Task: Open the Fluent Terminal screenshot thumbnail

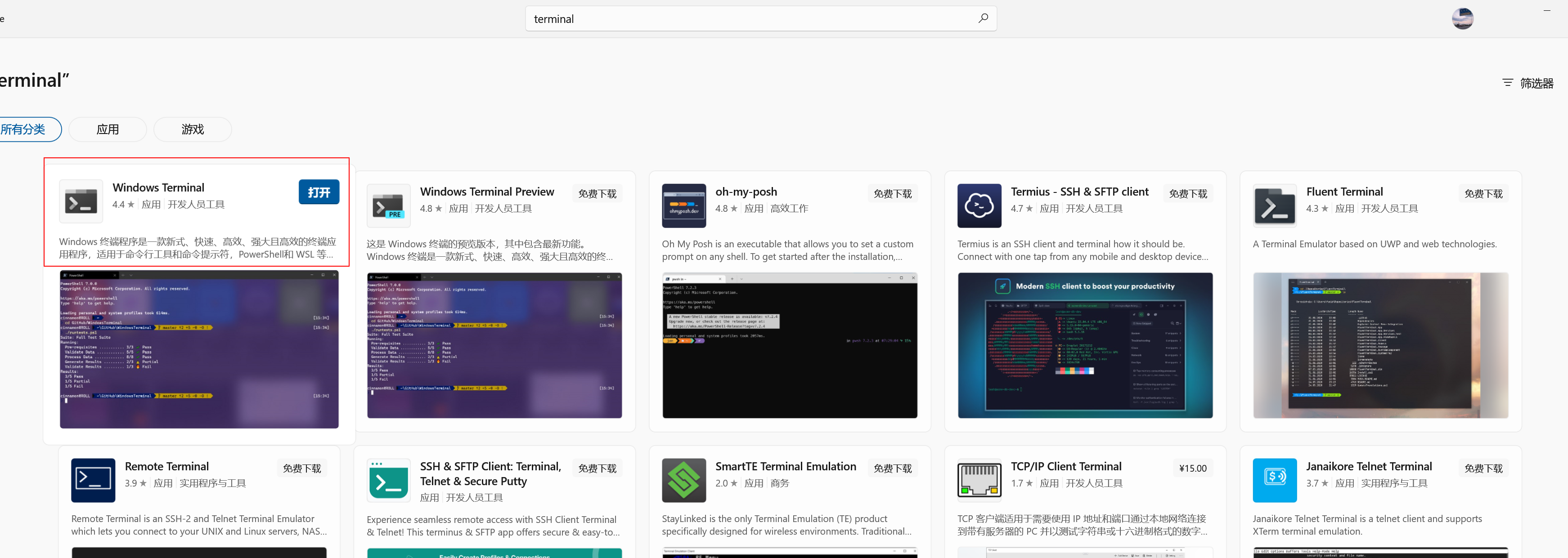Action: 1380,345
